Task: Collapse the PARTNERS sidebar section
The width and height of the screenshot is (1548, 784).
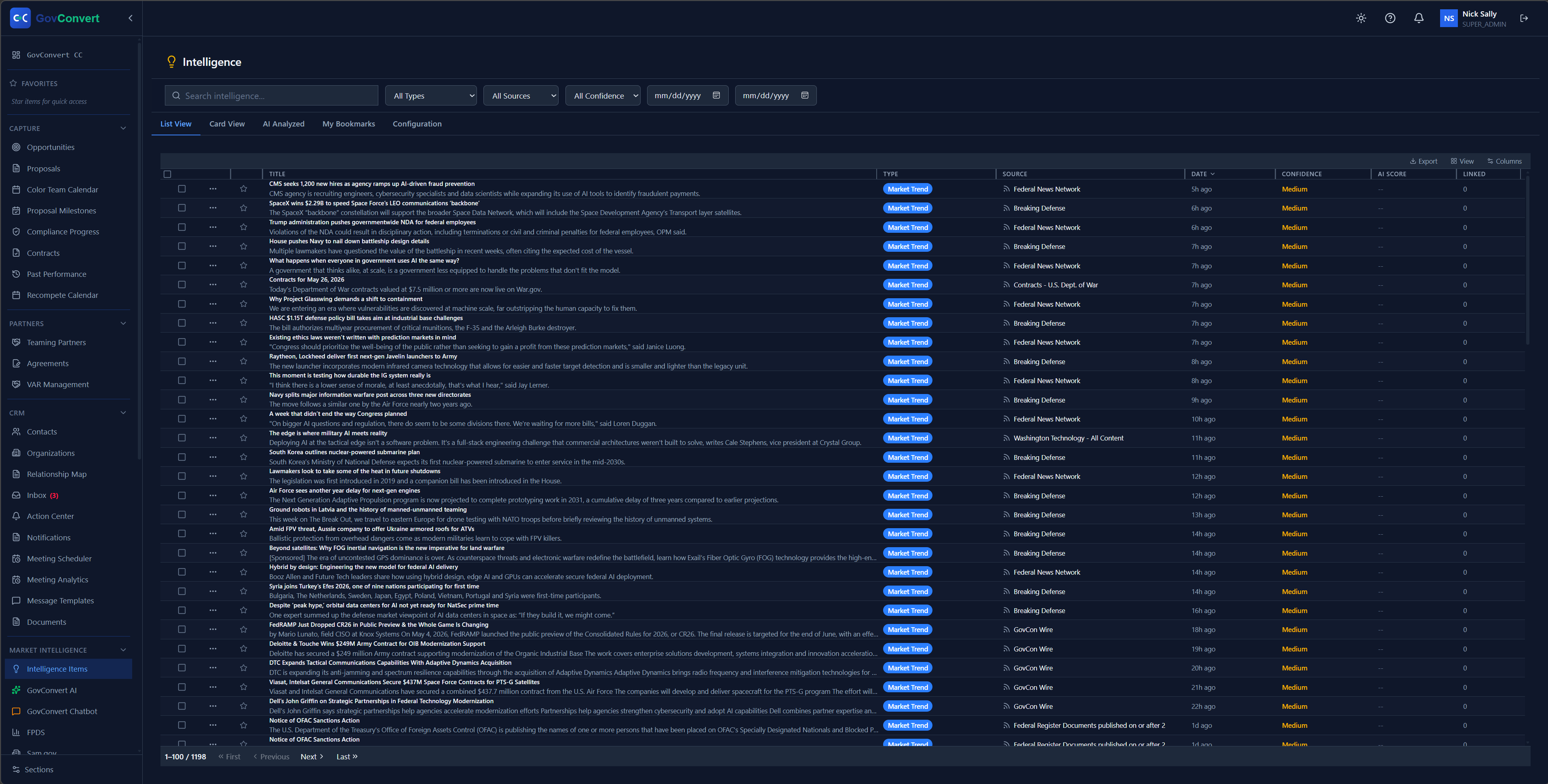Action: [x=123, y=324]
